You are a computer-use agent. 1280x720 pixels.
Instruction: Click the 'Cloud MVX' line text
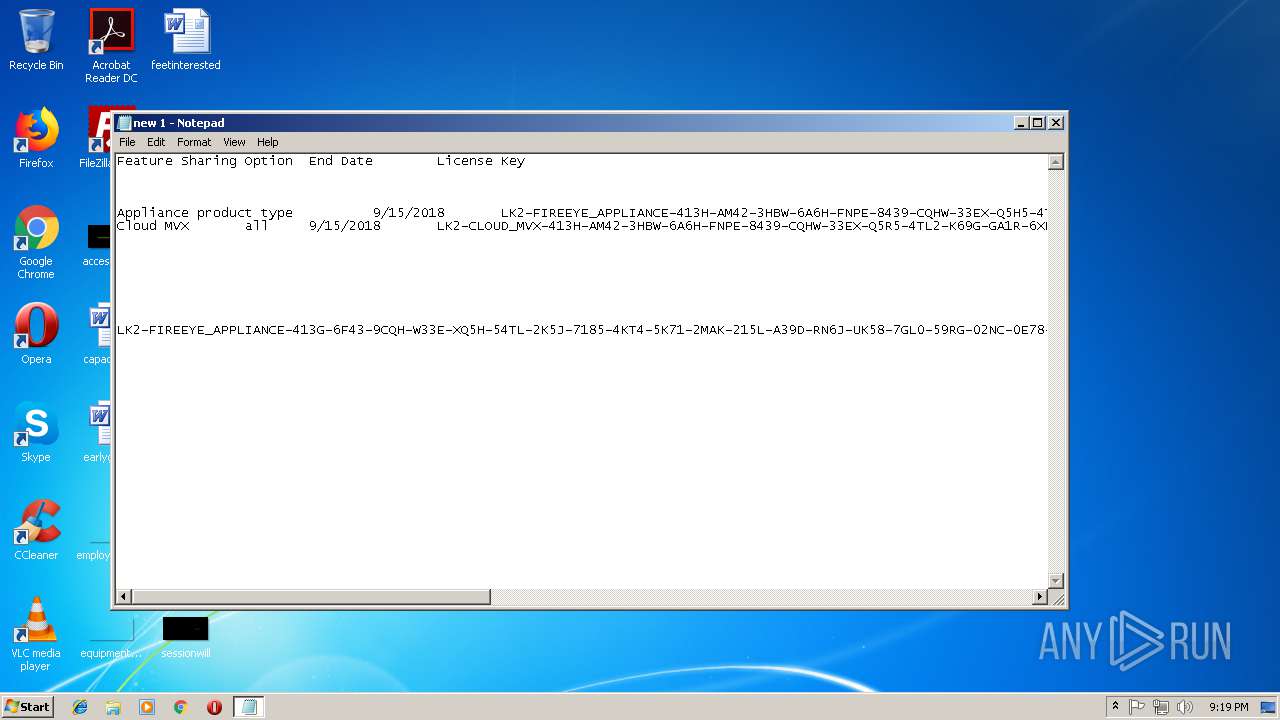(x=153, y=226)
